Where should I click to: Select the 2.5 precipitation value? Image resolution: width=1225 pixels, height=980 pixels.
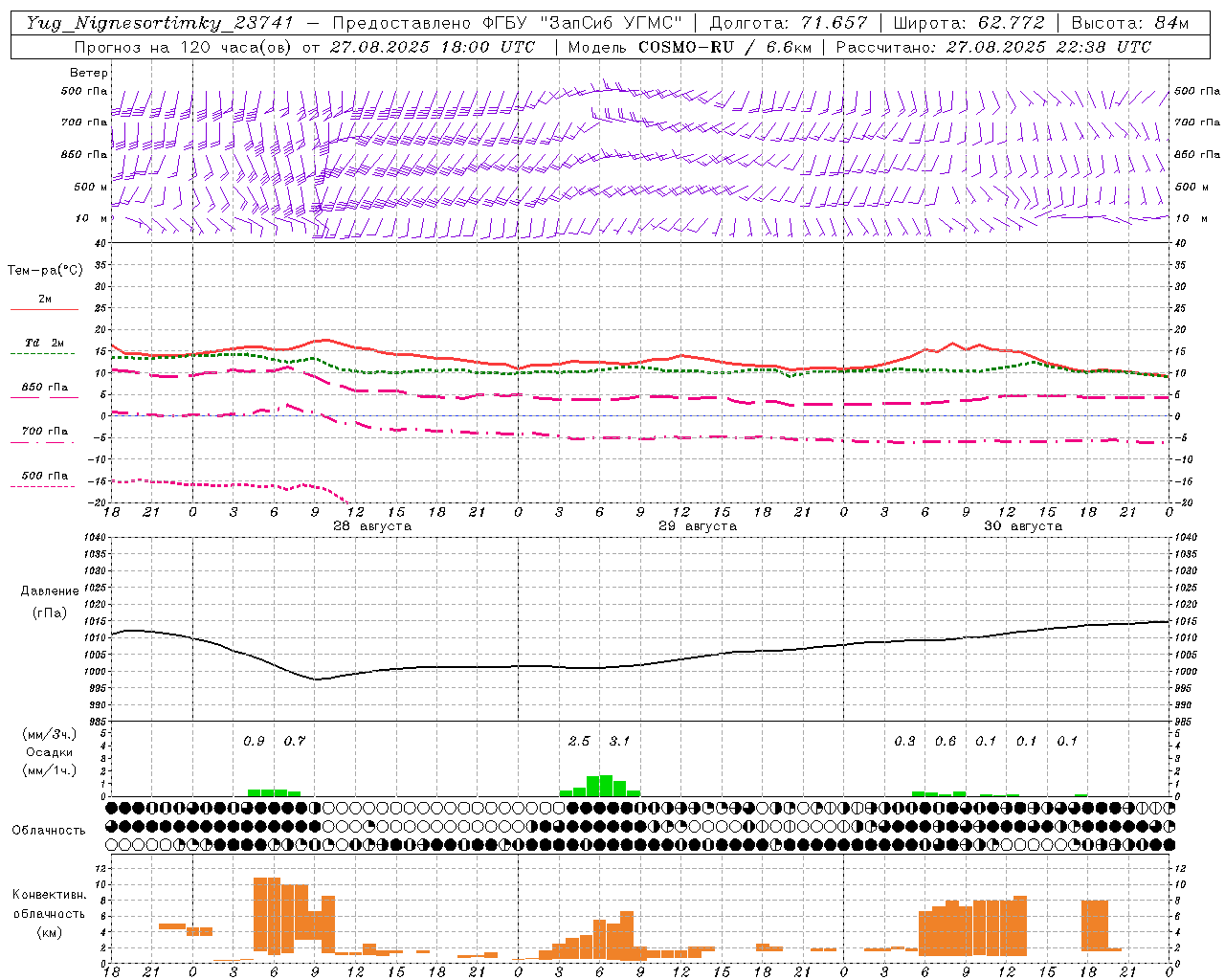579,742
